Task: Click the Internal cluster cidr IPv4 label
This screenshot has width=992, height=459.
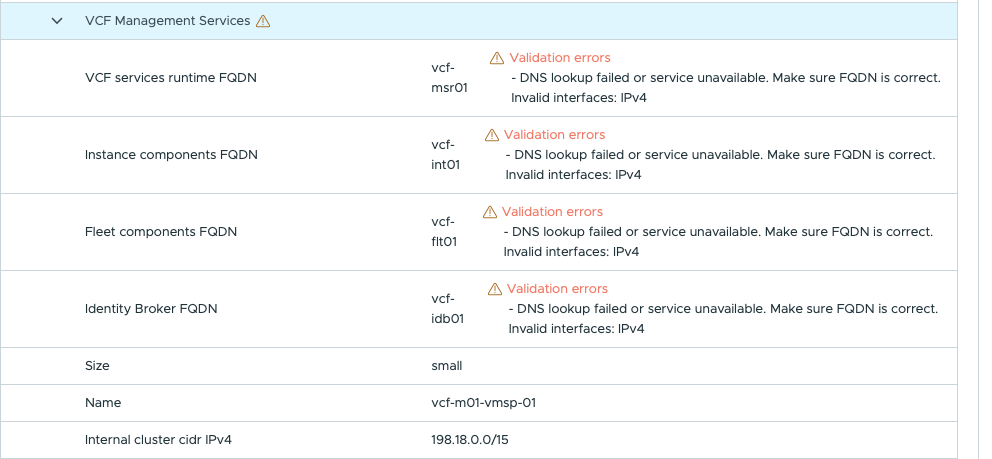Action: (158, 439)
